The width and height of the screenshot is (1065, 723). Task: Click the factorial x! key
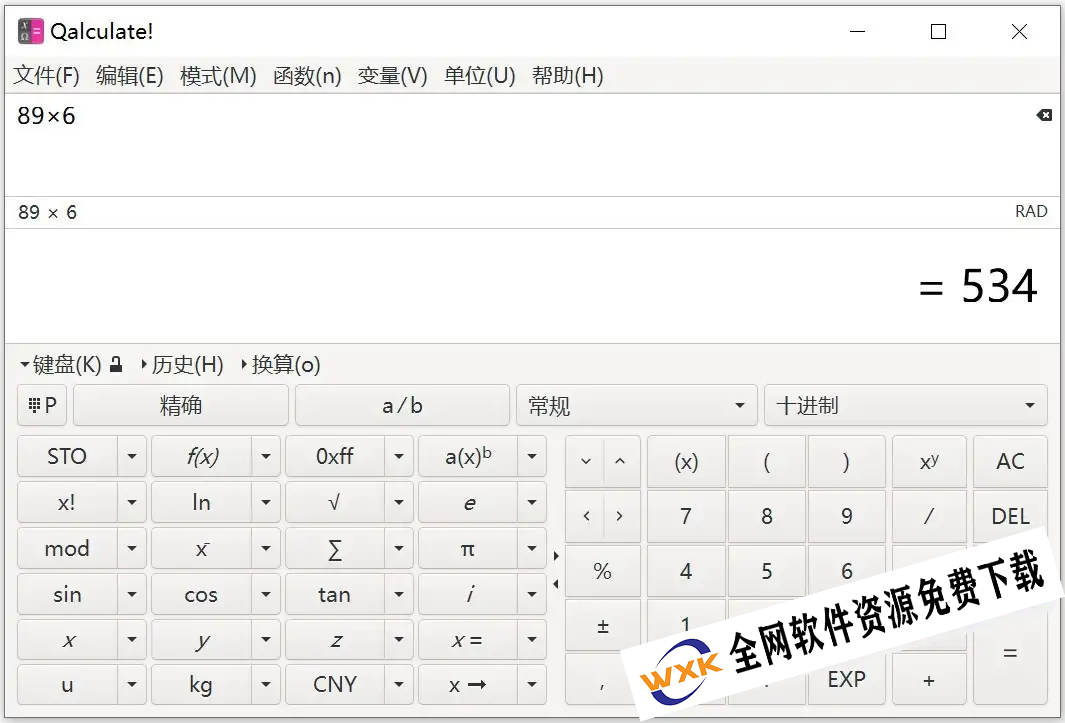[67, 502]
